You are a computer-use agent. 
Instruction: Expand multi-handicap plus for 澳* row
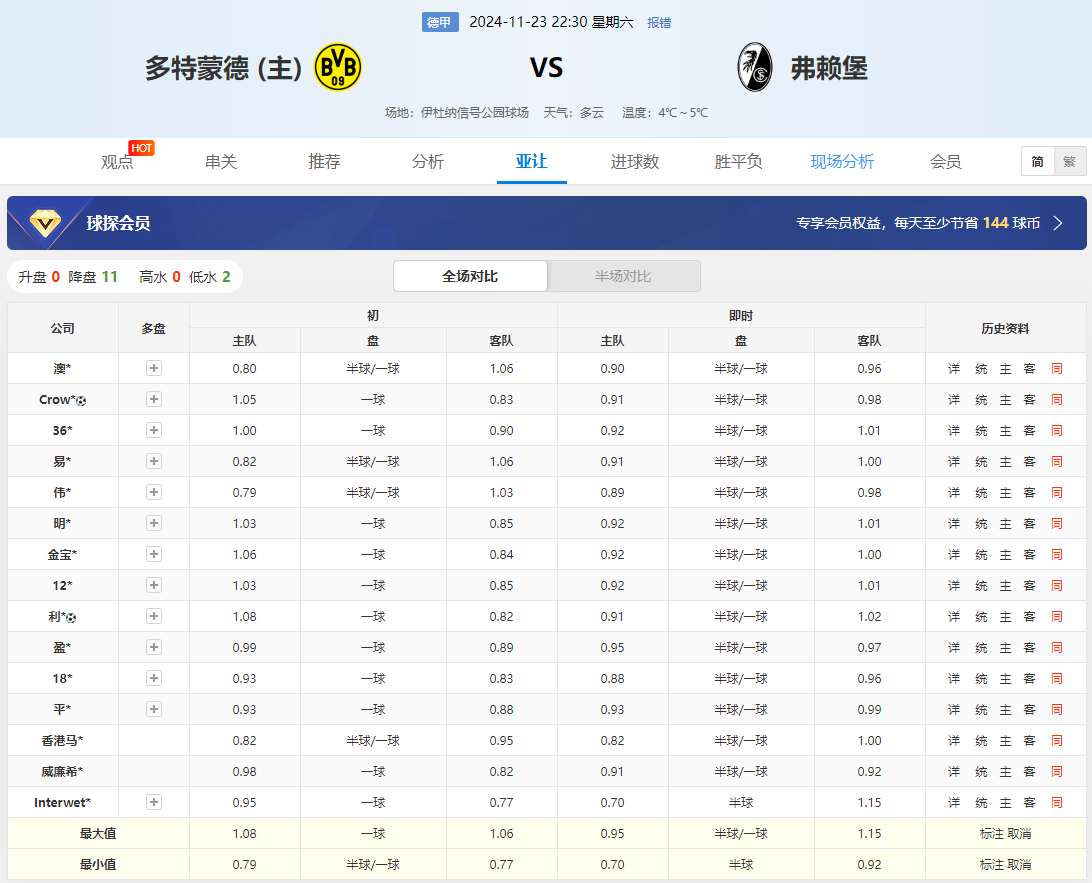pos(154,369)
